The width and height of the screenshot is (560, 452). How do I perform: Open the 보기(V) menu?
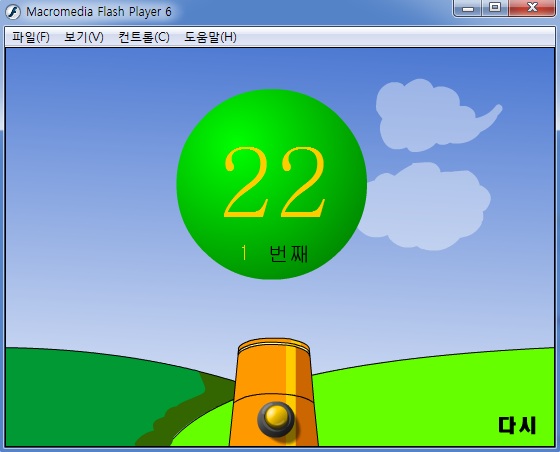(84, 37)
